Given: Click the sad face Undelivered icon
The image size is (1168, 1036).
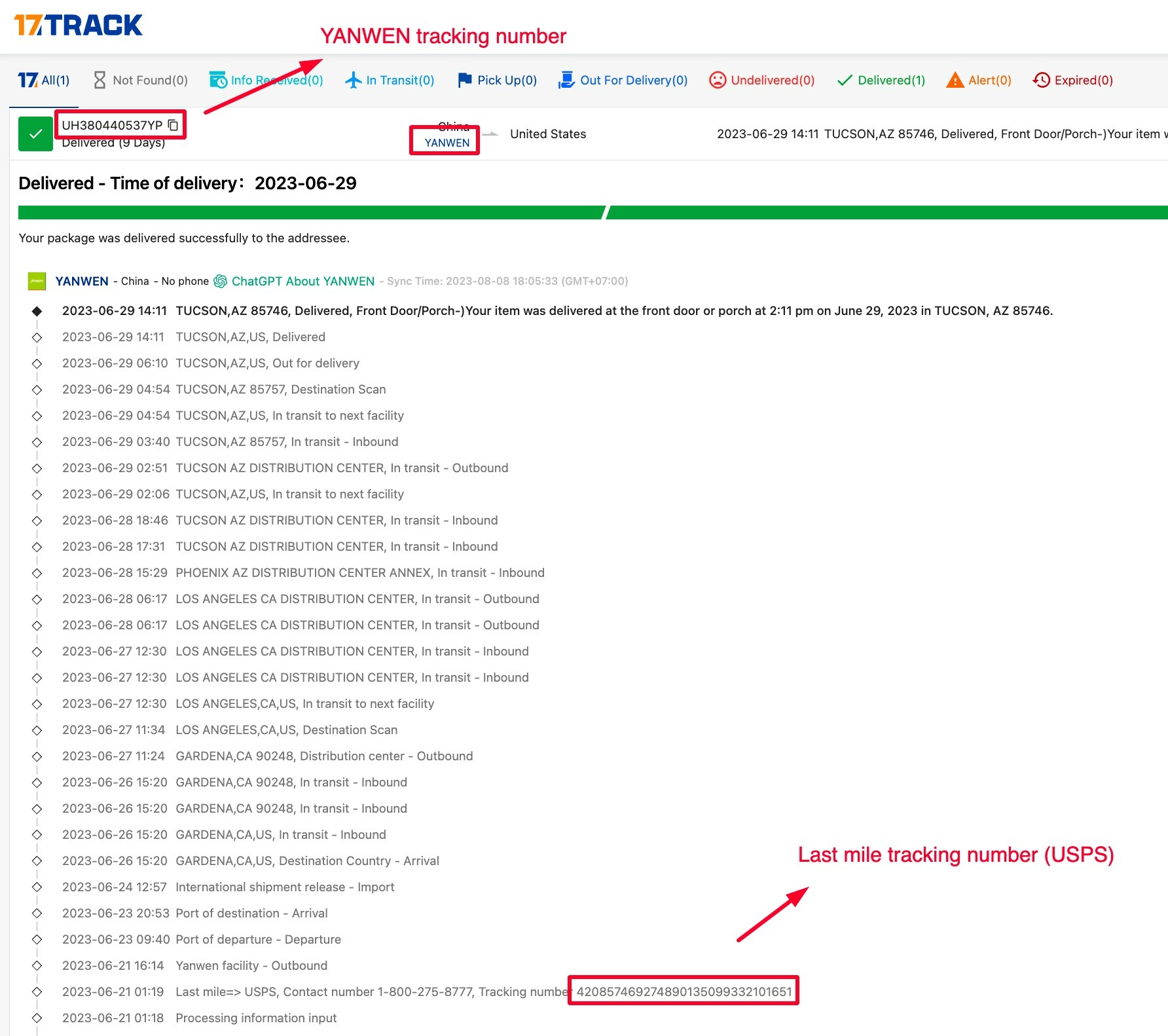Looking at the screenshot, I should pos(718,80).
